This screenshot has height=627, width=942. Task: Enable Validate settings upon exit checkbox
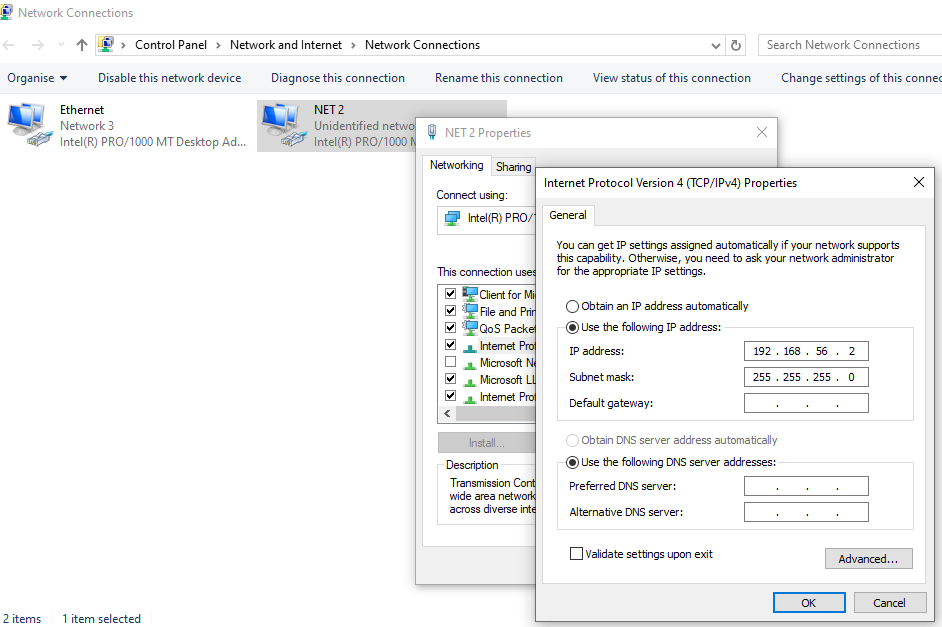(576, 553)
